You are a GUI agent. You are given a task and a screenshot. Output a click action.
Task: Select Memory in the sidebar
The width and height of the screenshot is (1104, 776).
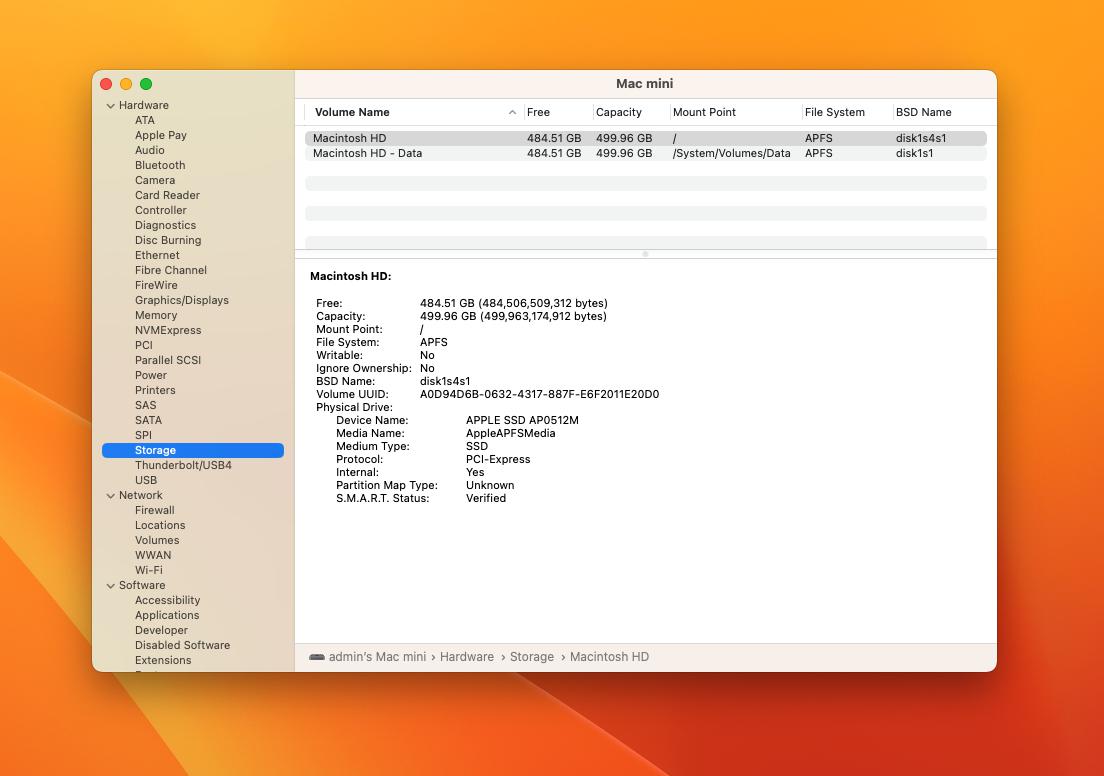(156, 315)
